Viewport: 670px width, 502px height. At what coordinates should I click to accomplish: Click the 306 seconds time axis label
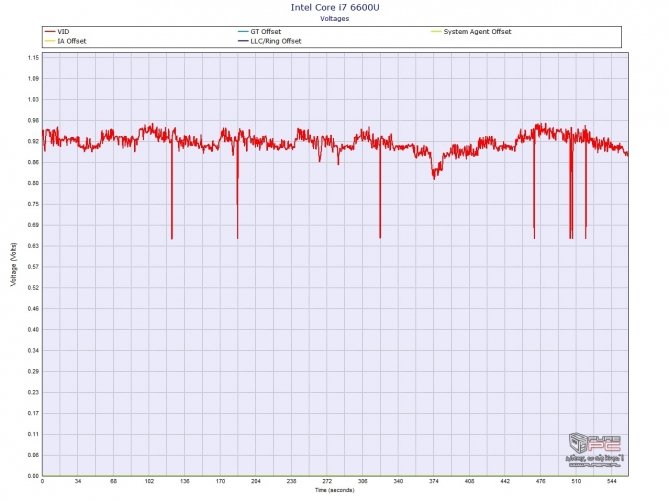362,481
